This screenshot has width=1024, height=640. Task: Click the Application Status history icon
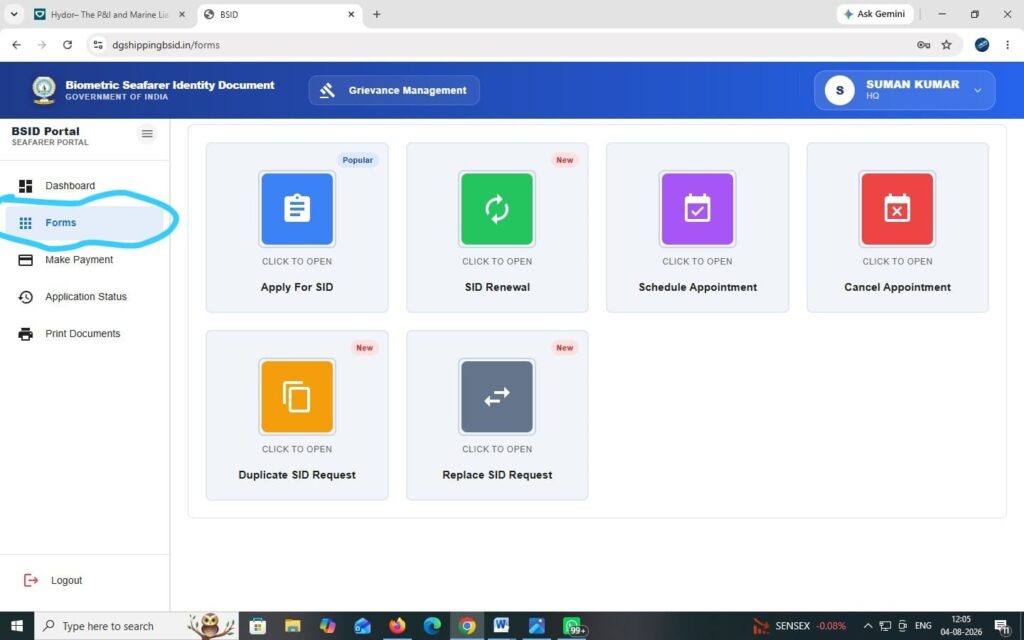(x=25, y=297)
